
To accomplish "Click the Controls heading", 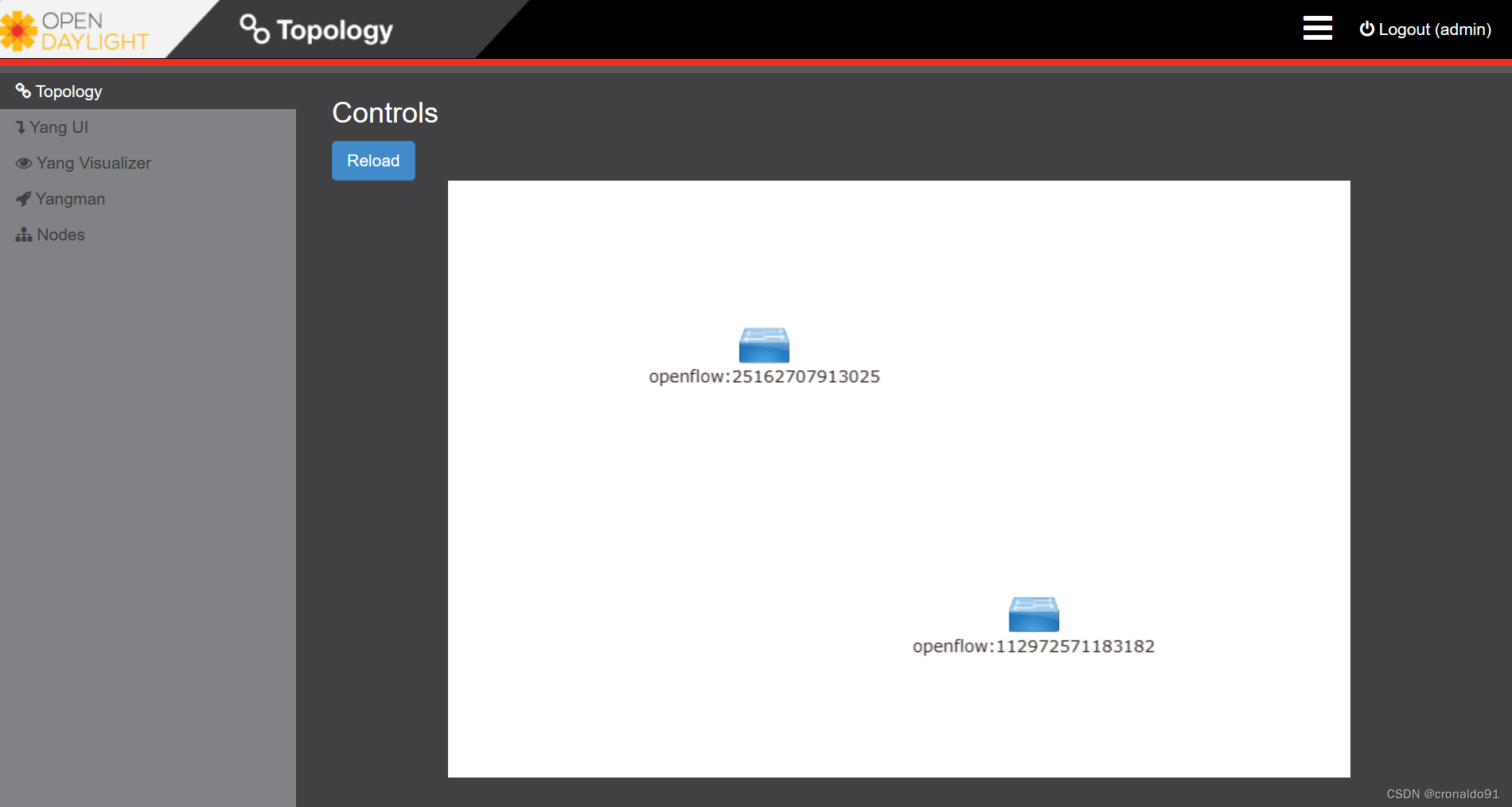I will click(x=385, y=113).
